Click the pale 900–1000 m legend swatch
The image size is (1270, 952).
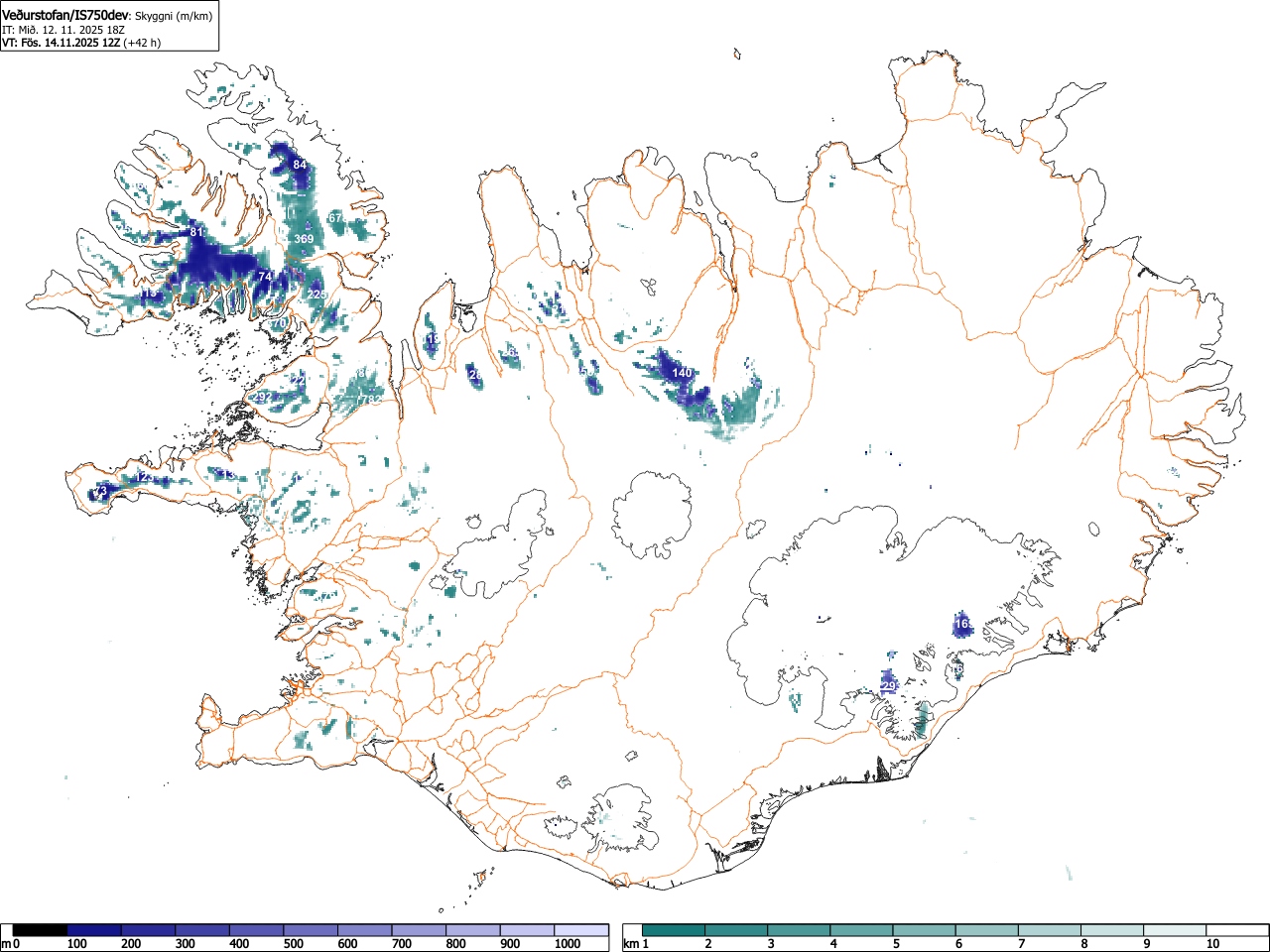coord(528,930)
